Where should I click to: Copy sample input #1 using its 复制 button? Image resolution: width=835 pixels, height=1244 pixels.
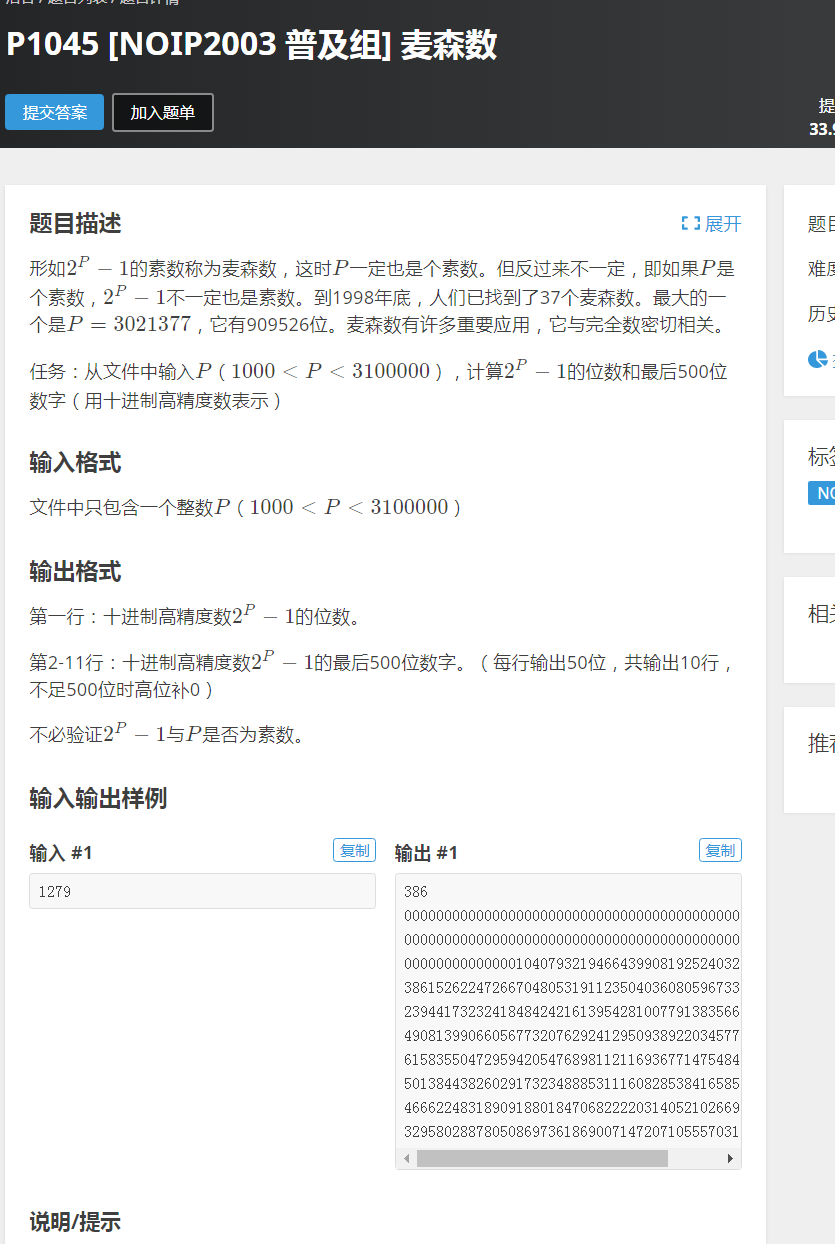[354, 849]
